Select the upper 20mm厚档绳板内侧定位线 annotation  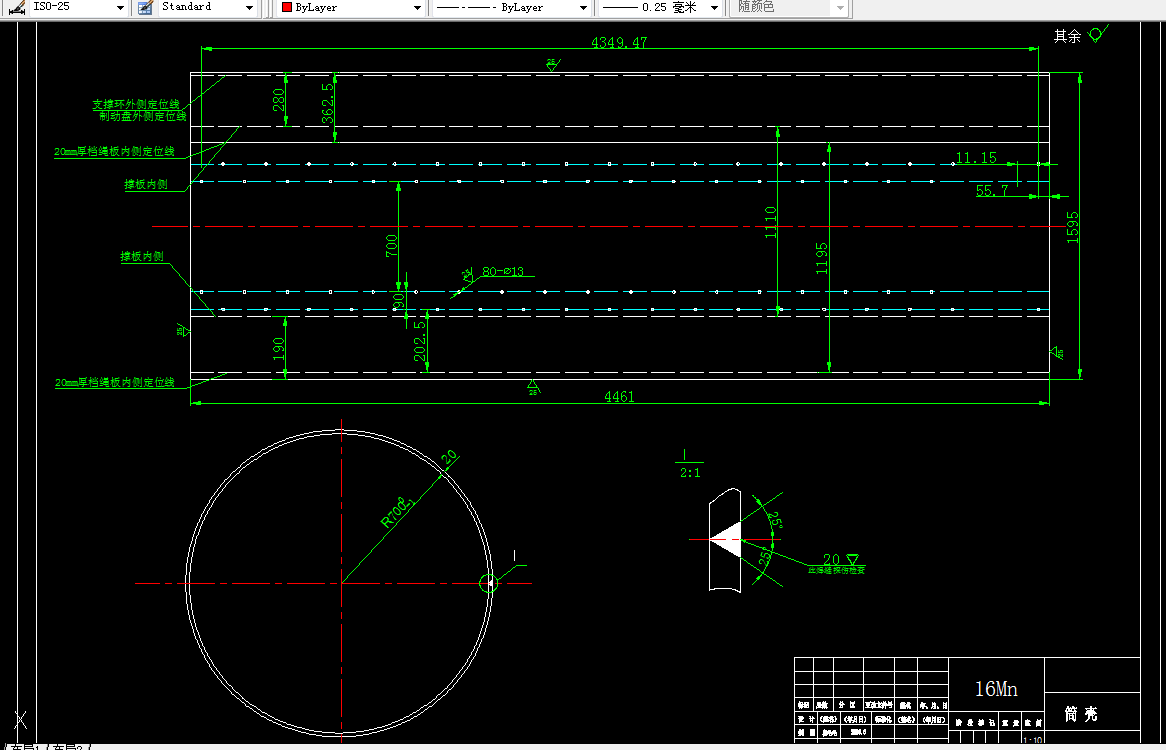point(115,151)
